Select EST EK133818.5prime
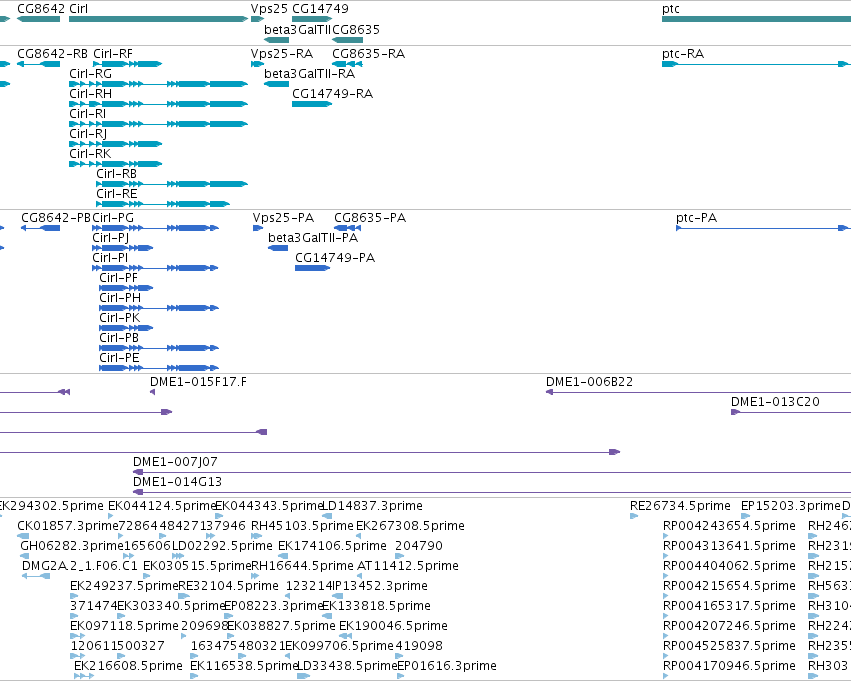Image resolution: width=851 pixels, height=681 pixels. 377,606
